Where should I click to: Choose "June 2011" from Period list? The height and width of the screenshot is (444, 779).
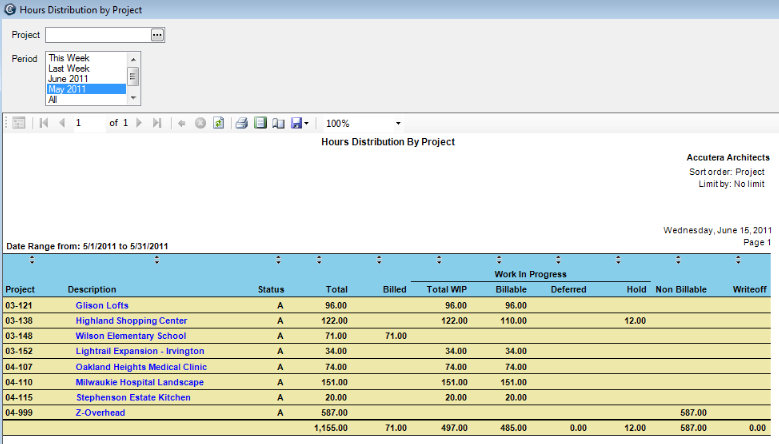click(x=68, y=79)
